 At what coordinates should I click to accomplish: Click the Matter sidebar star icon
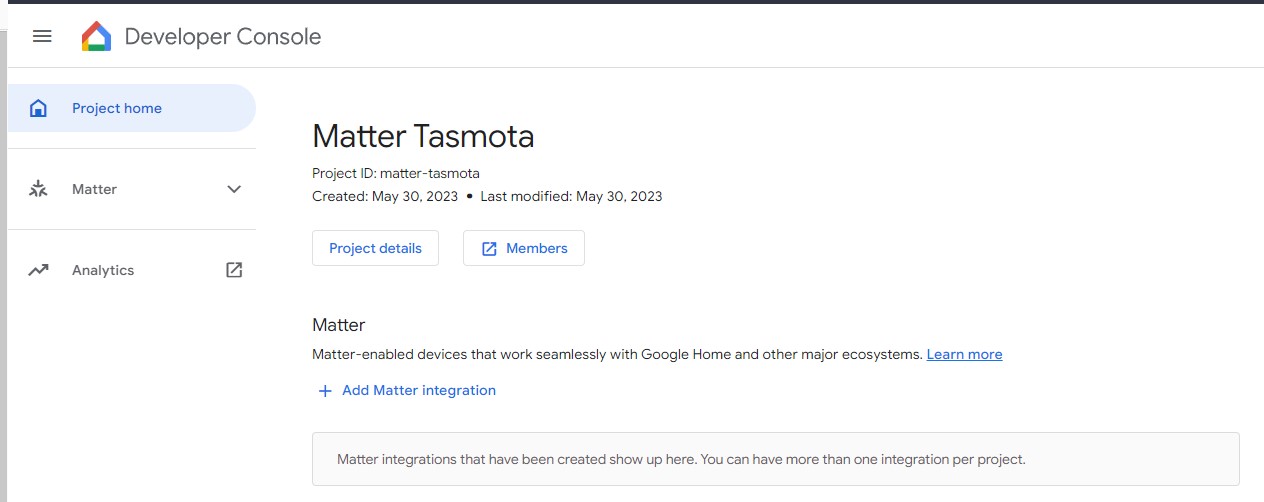click(38, 189)
